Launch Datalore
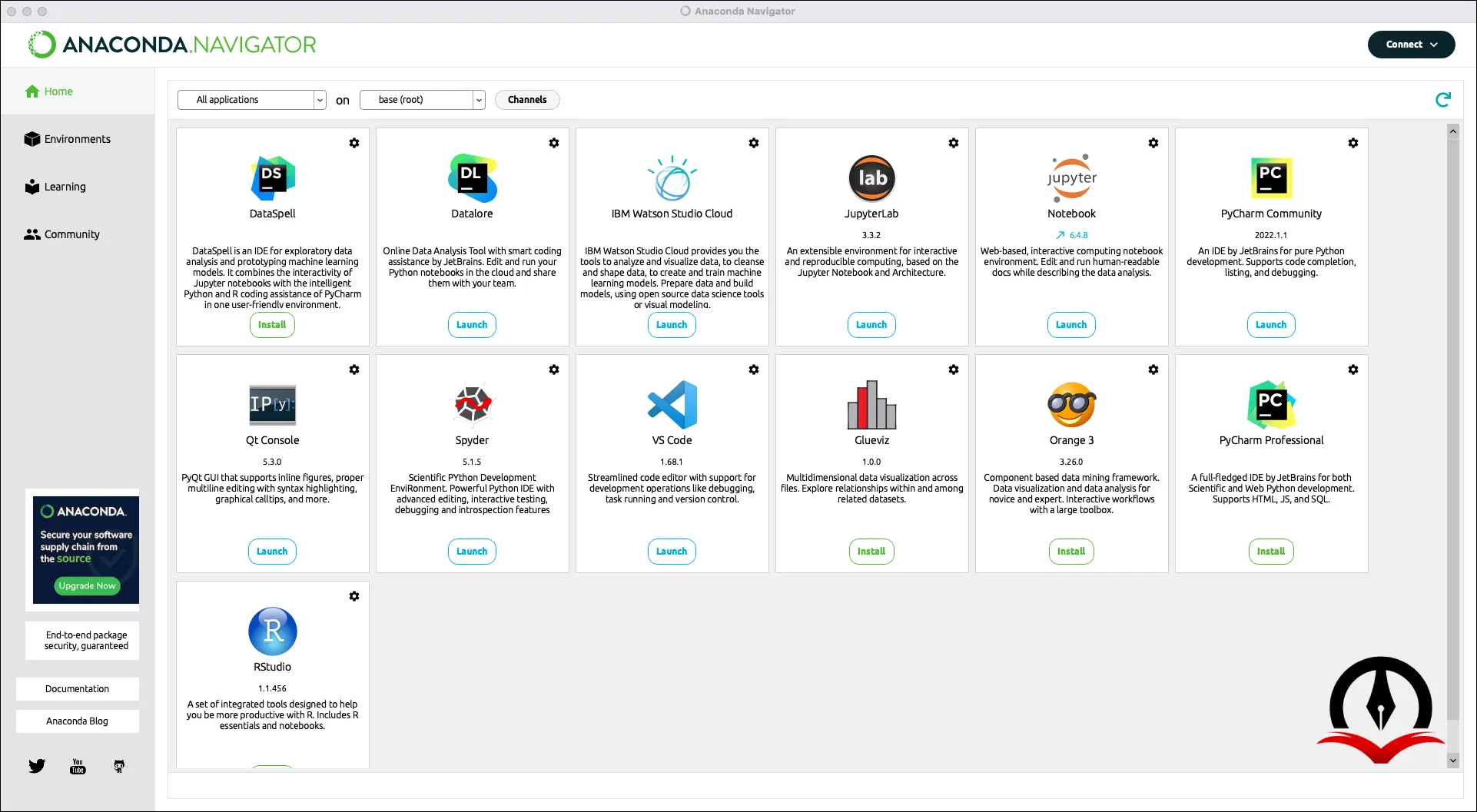 coord(472,325)
